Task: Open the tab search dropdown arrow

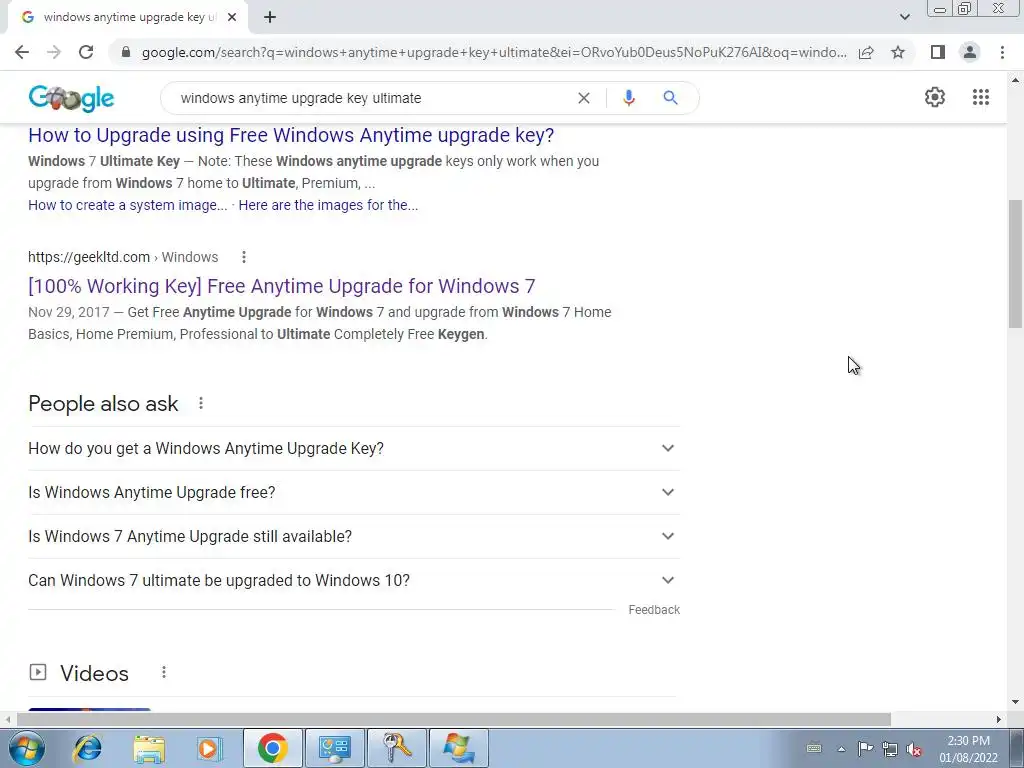Action: pyautogui.click(x=904, y=17)
